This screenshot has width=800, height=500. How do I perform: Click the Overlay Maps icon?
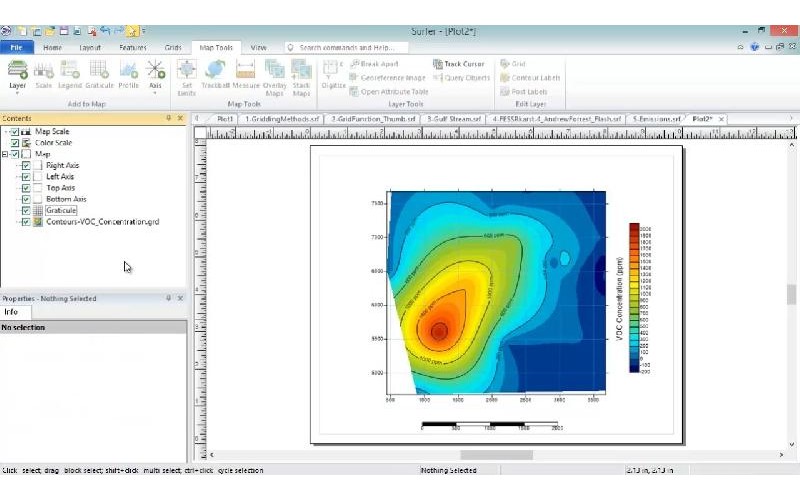pyautogui.click(x=275, y=75)
